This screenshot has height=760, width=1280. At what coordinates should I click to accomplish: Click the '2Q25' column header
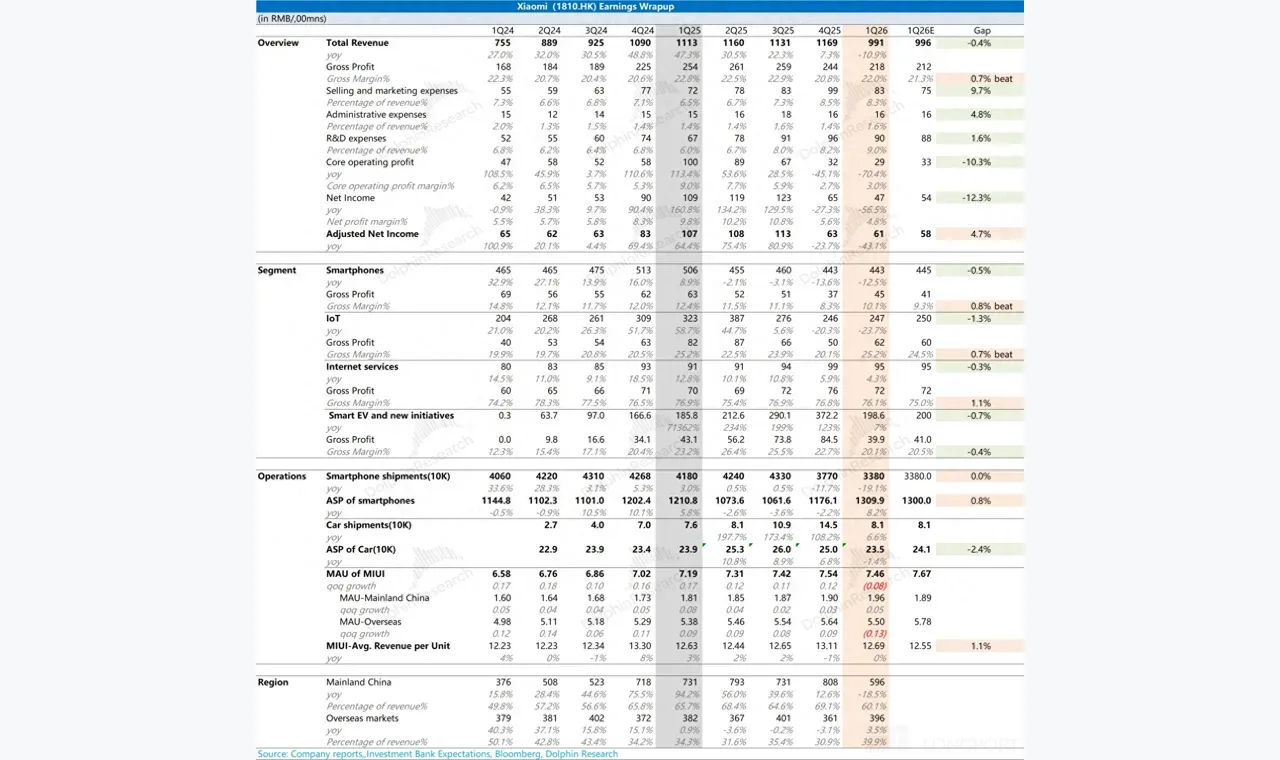[x=736, y=31]
